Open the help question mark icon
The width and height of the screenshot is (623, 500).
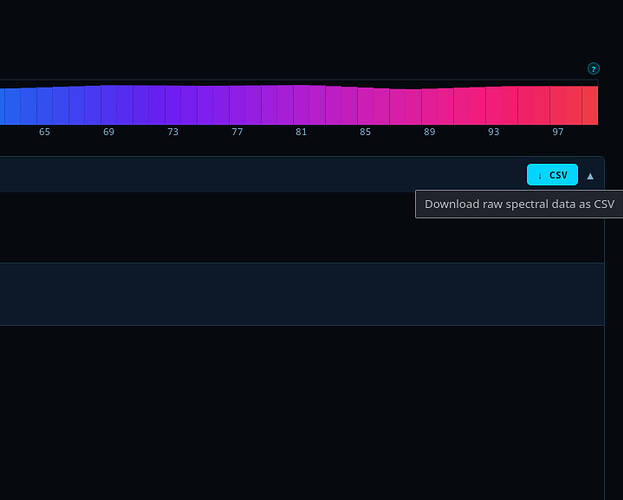click(594, 69)
